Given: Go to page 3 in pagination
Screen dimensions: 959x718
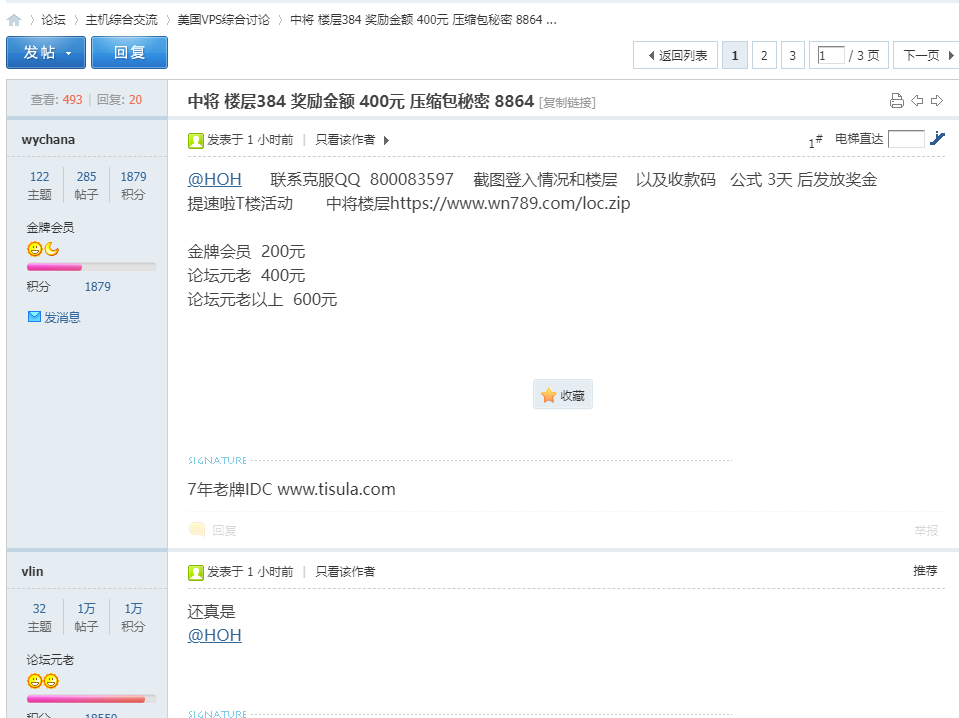Looking at the screenshot, I should (x=792, y=56).
